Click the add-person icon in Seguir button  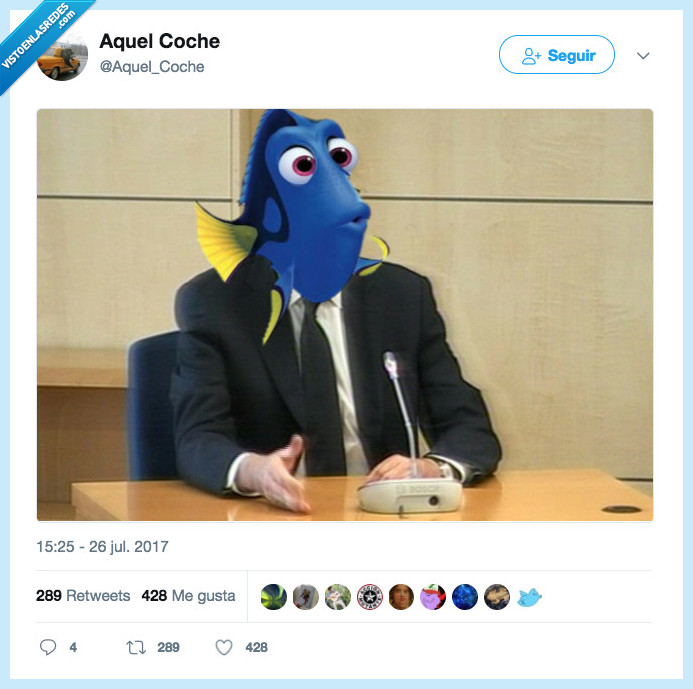(531, 56)
